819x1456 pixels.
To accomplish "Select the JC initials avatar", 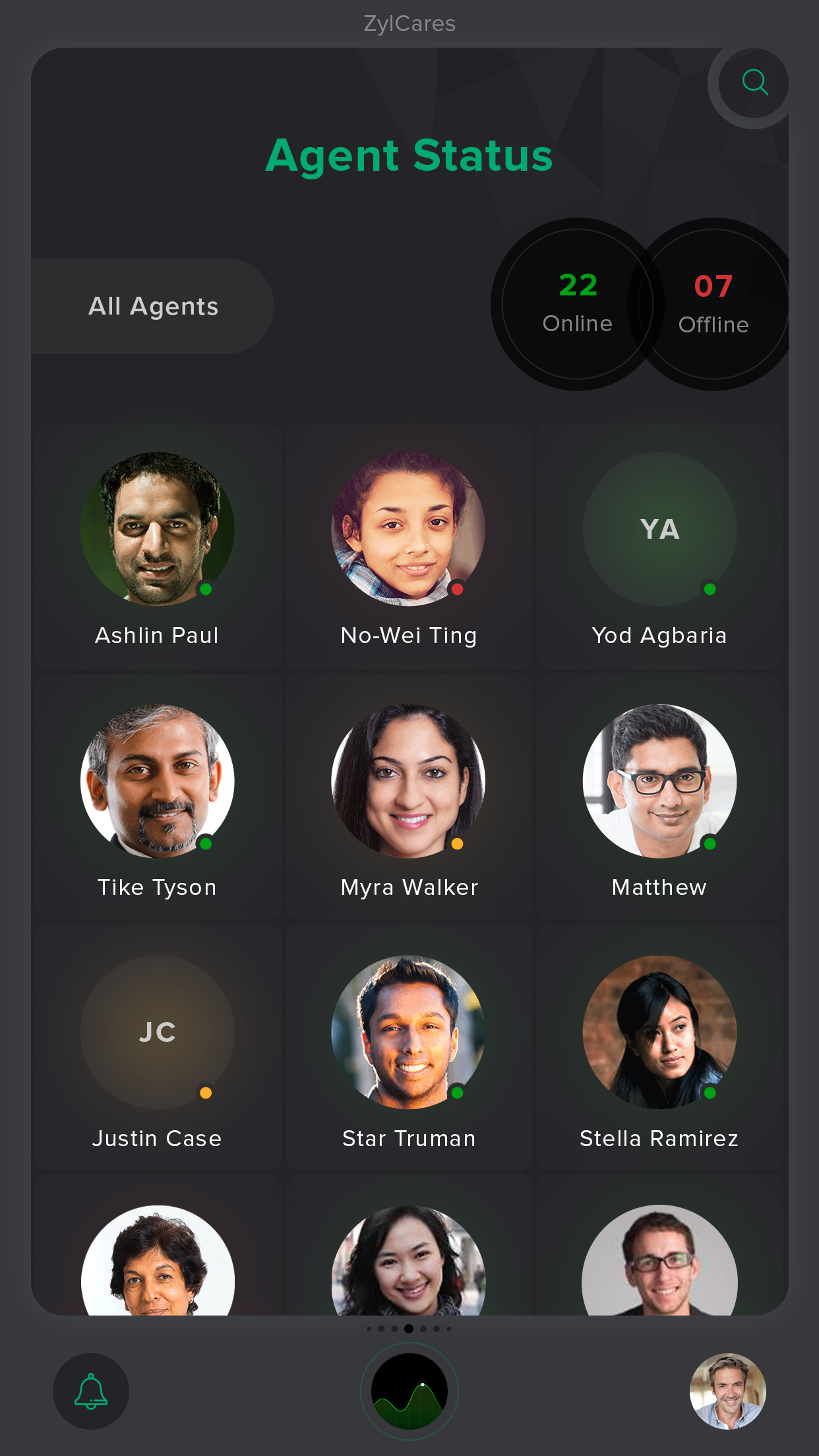I will click(157, 1032).
